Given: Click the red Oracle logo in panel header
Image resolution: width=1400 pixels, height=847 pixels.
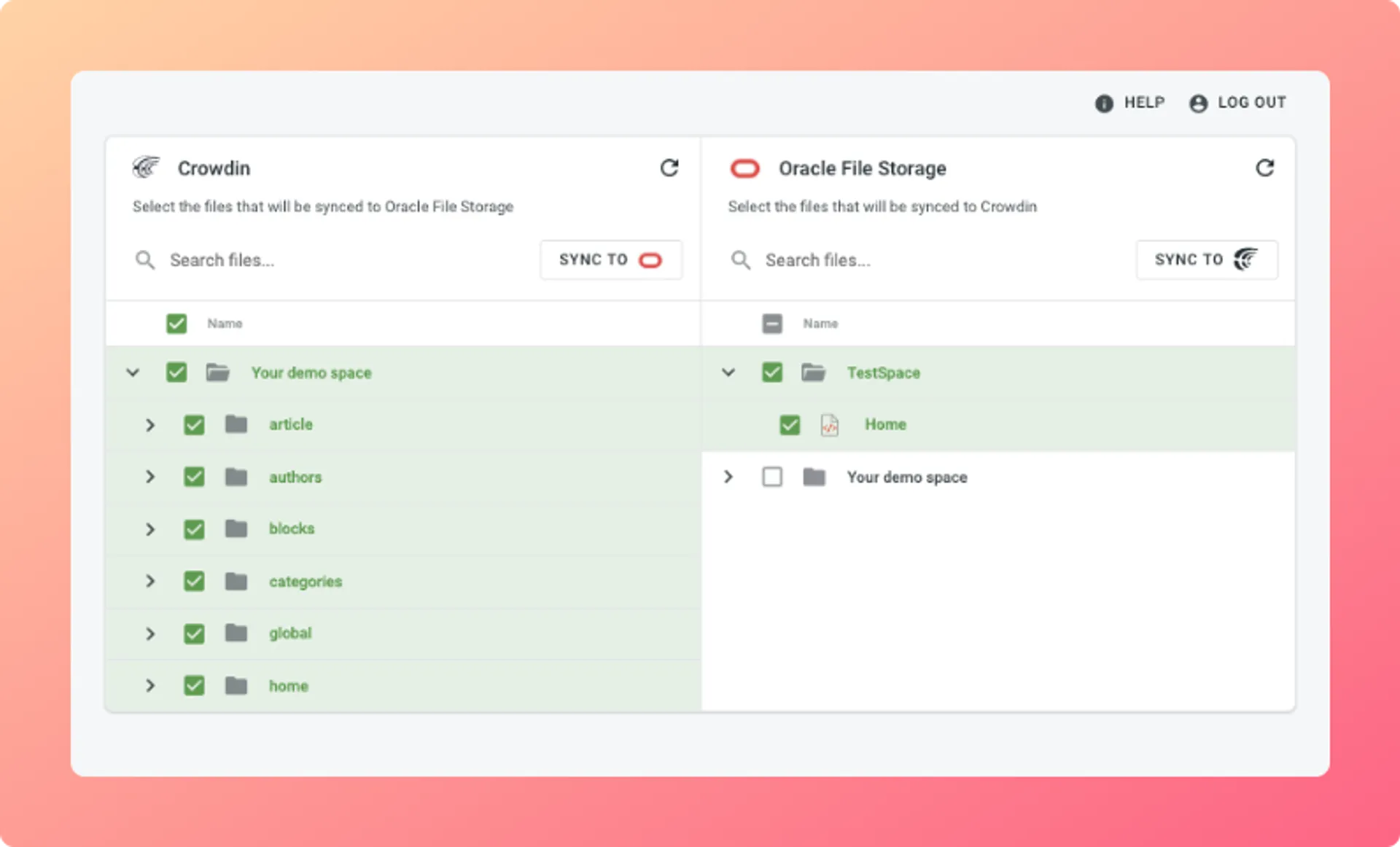Looking at the screenshot, I should [x=744, y=169].
